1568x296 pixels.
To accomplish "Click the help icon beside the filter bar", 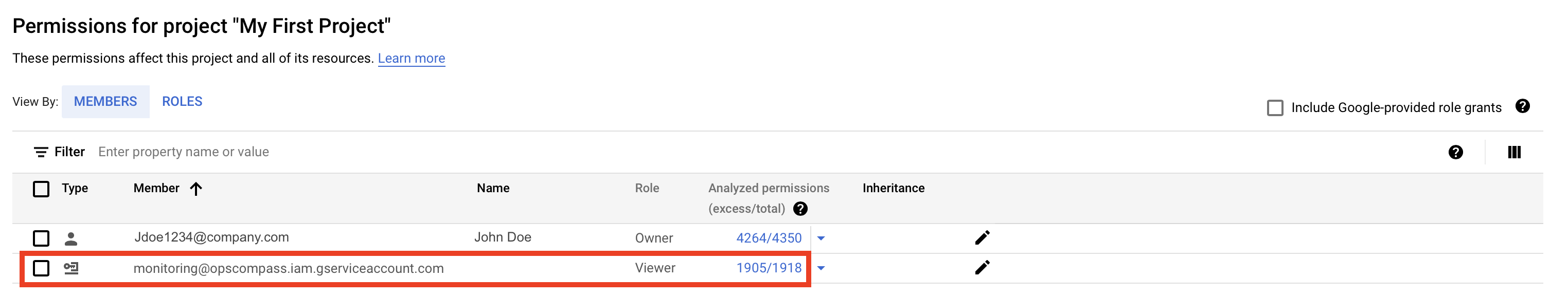I will point(1455,152).
